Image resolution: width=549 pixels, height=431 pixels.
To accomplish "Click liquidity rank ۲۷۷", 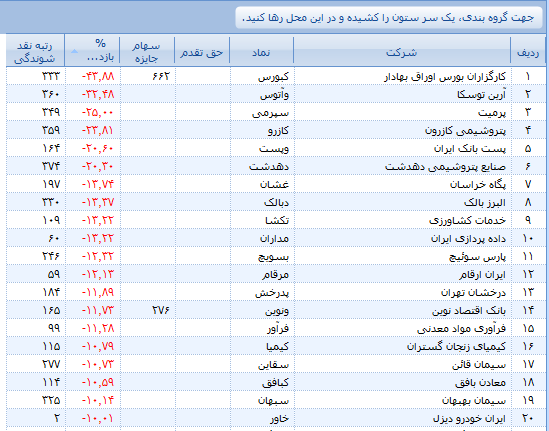I will click(x=51, y=364).
